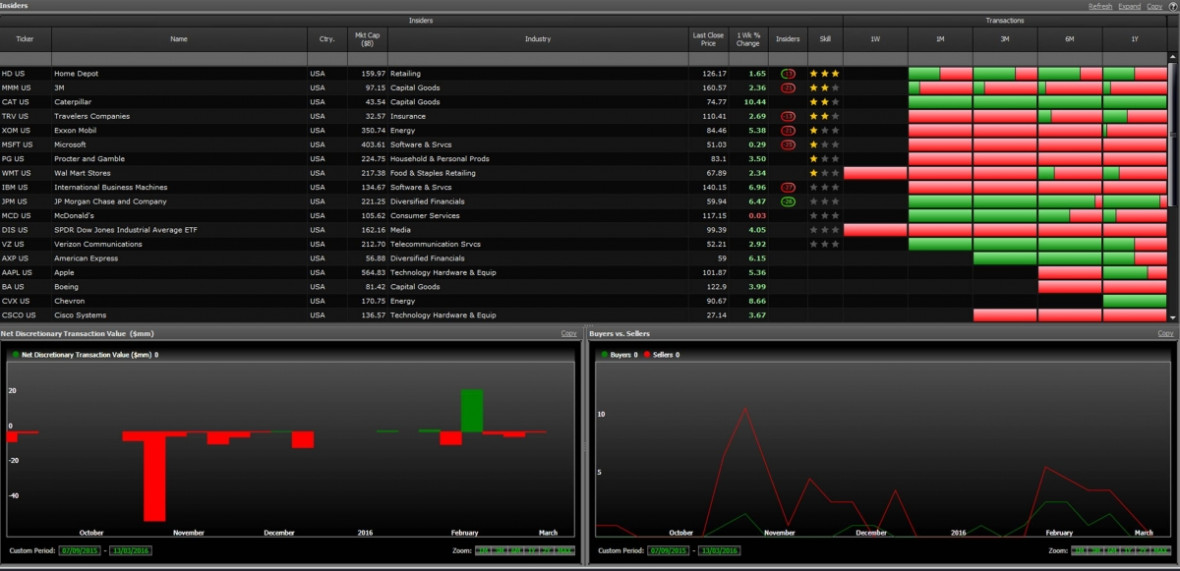Image resolution: width=1180 pixels, height=571 pixels.
Task: Select the MSFT US ticker cell
Action: pos(26,144)
